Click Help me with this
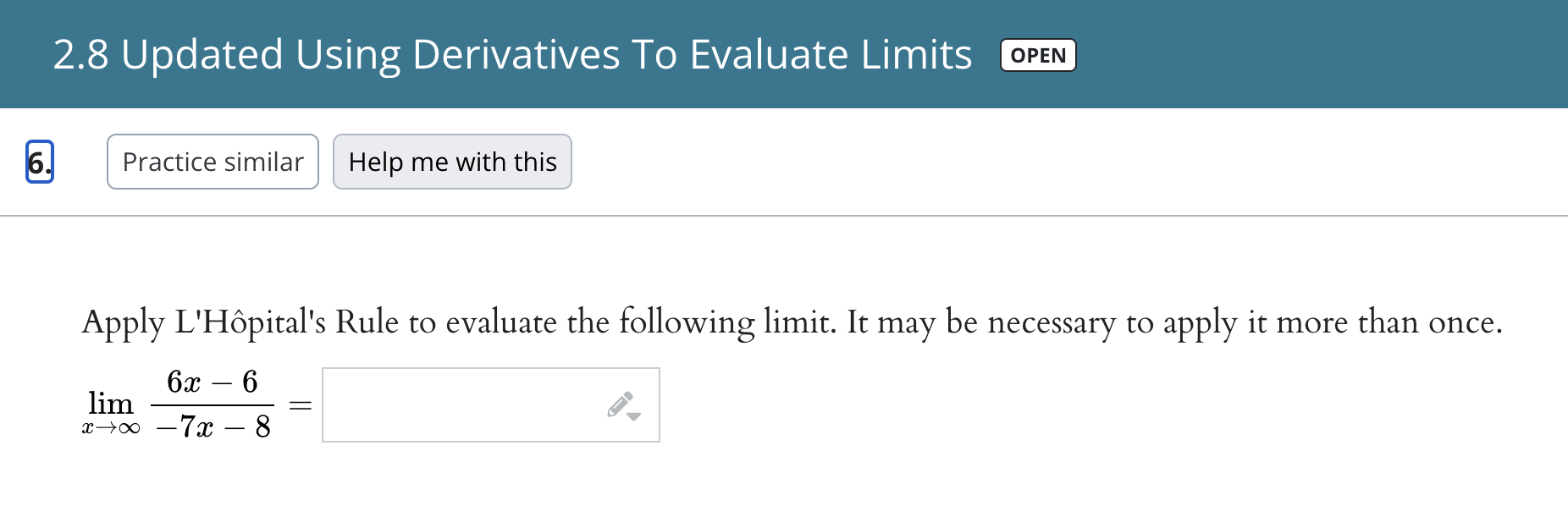 click(x=452, y=161)
